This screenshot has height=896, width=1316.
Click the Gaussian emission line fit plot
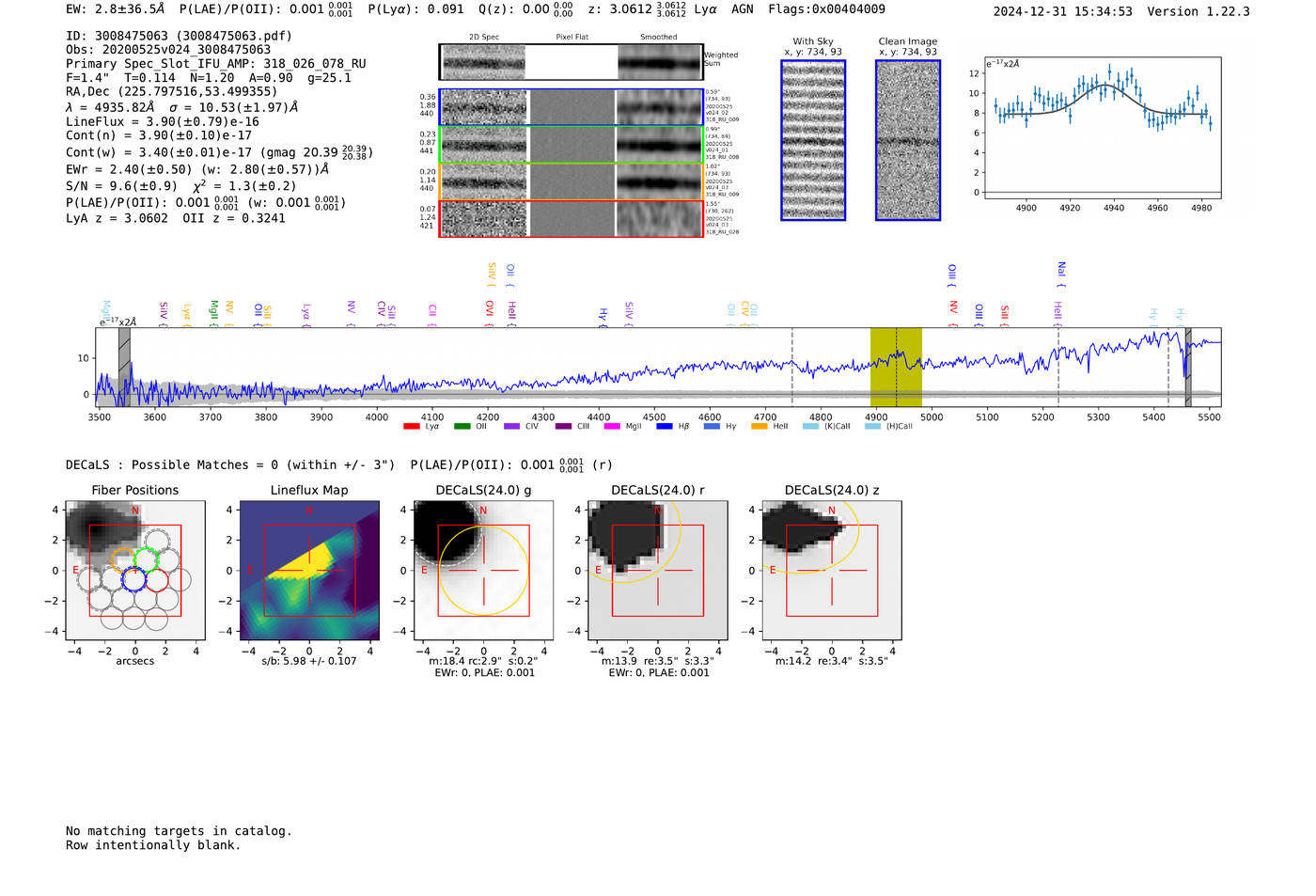(x=1102, y=128)
